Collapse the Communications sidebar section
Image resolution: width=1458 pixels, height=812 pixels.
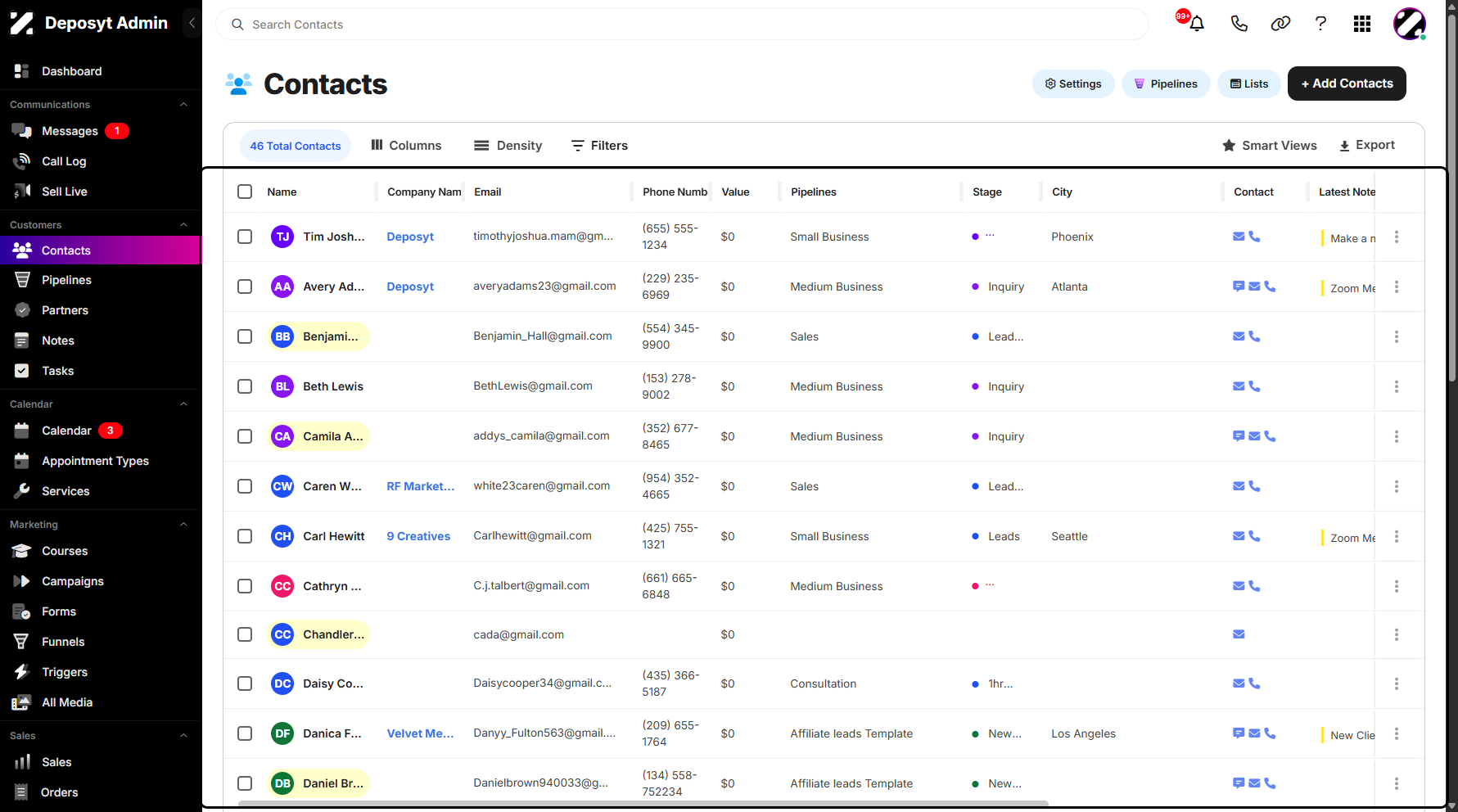tap(183, 105)
